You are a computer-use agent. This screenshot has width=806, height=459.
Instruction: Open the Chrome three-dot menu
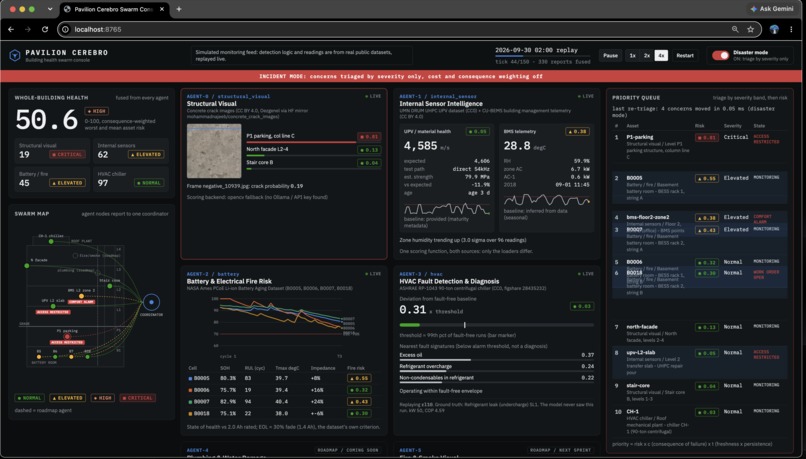click(792, 29)
